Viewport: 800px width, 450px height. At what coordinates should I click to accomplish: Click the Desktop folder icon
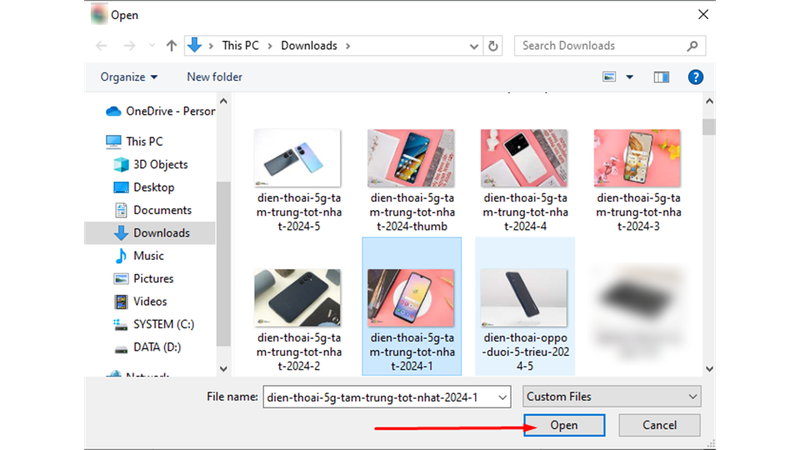[121, 187]
